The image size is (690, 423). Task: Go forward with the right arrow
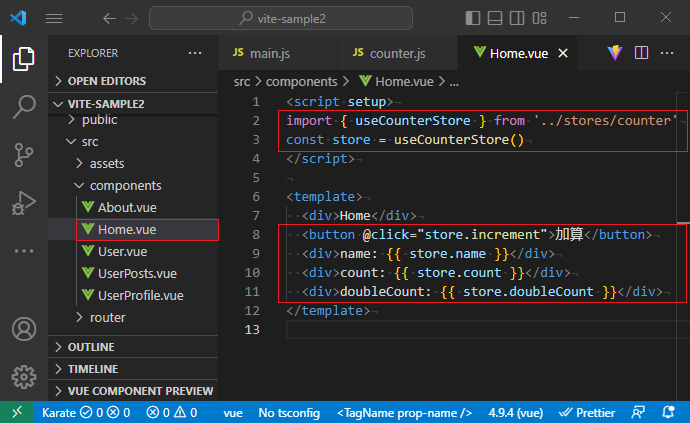[x=131, y=18]
